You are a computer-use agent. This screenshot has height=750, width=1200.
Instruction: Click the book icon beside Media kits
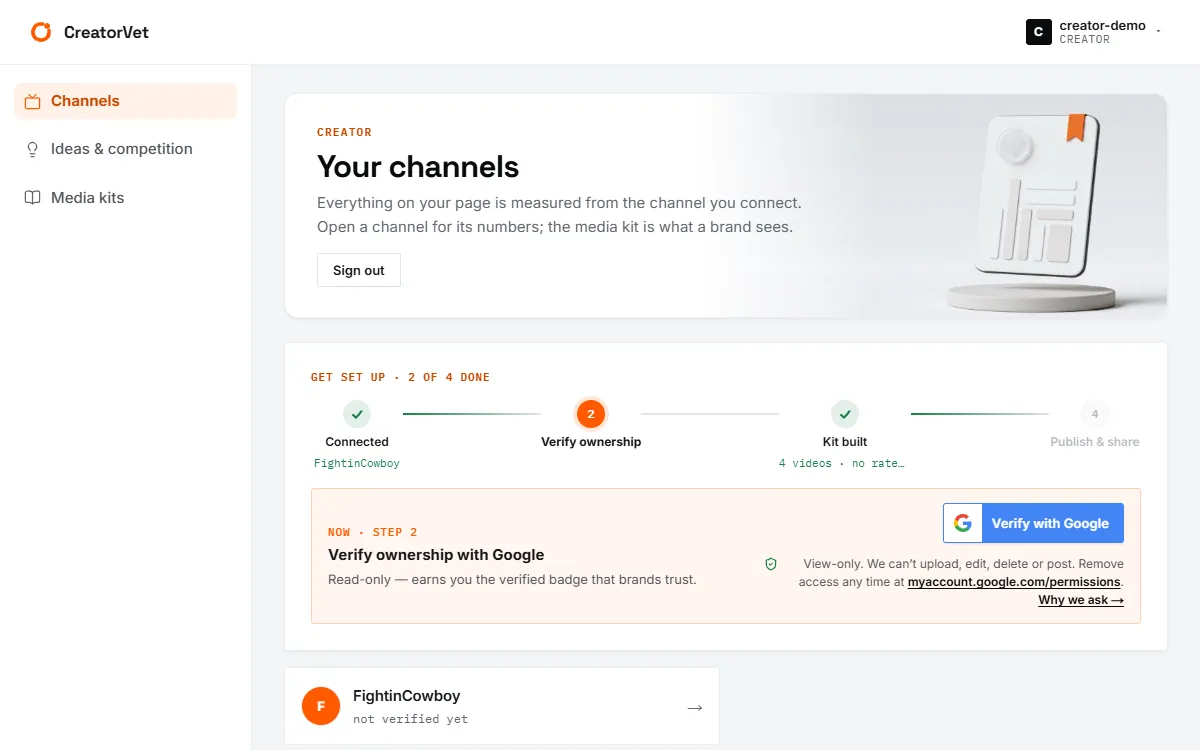coord(32,198)
